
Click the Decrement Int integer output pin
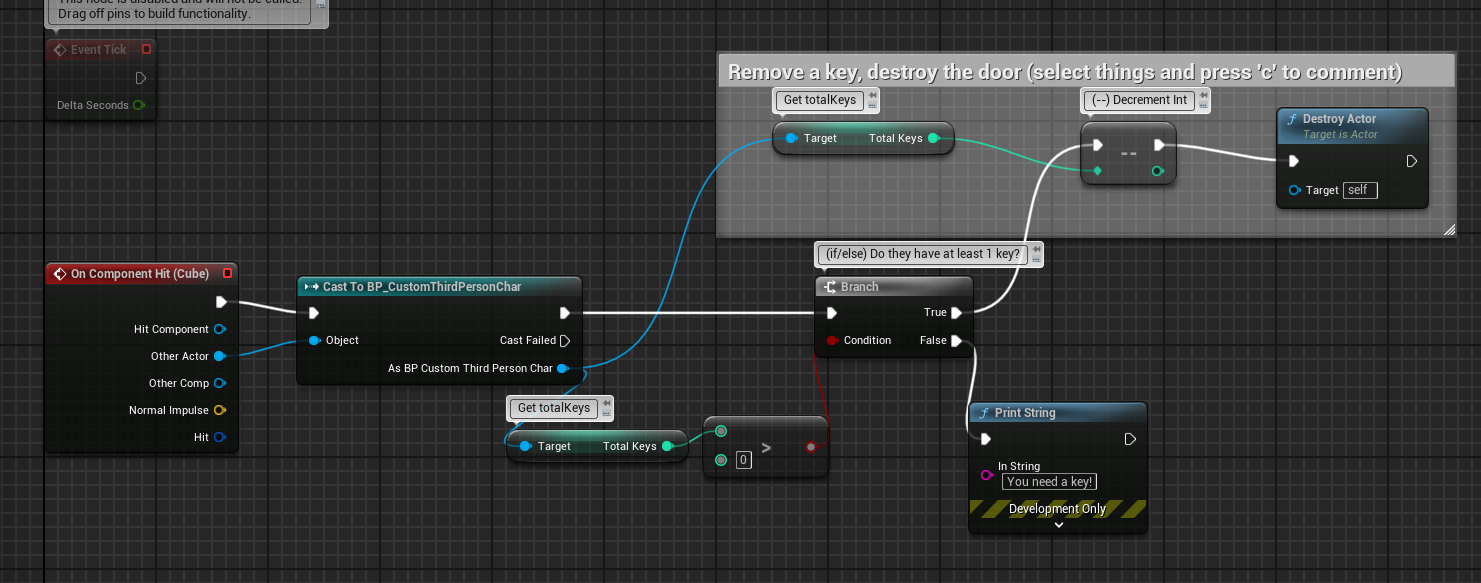coord(1158,171)
